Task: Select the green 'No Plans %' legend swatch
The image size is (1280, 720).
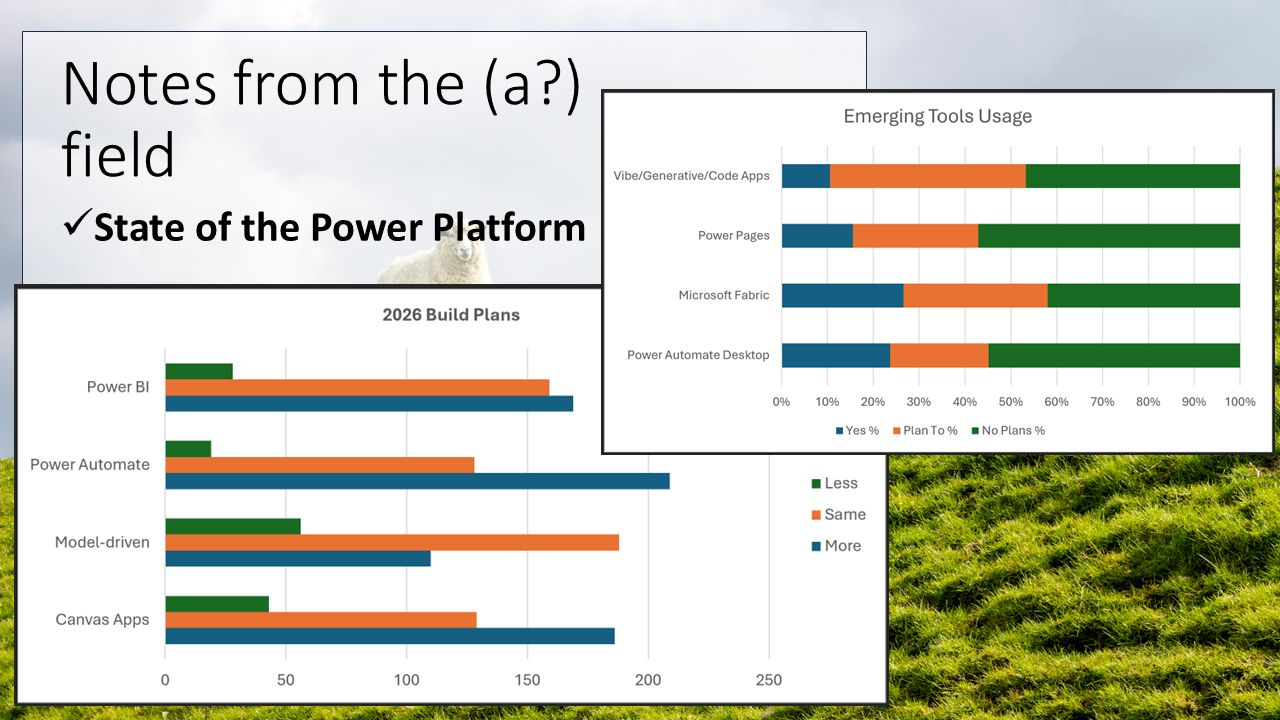Action: point(975,431)
